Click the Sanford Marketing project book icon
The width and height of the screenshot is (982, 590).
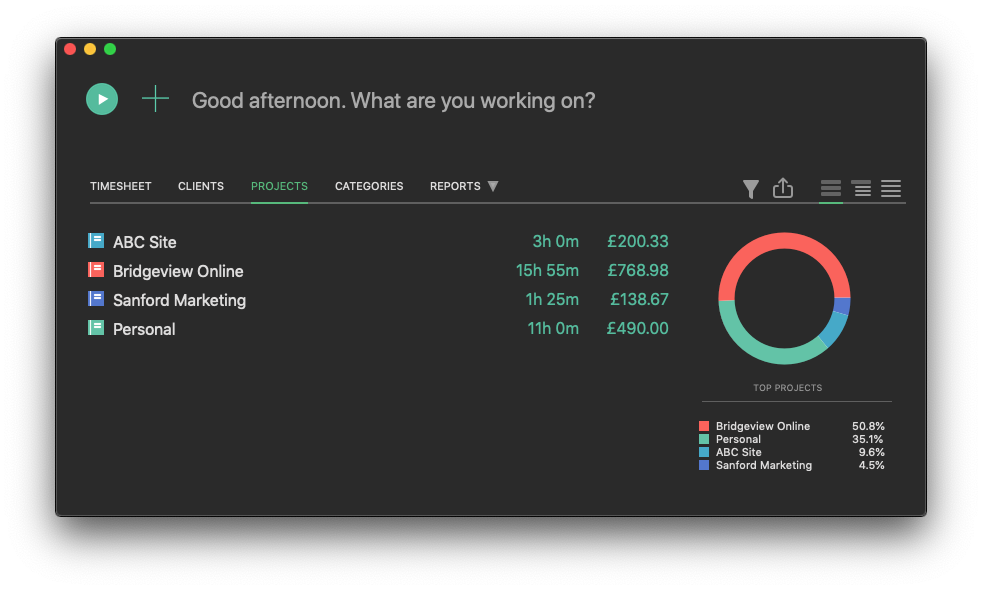coord(96,299)
